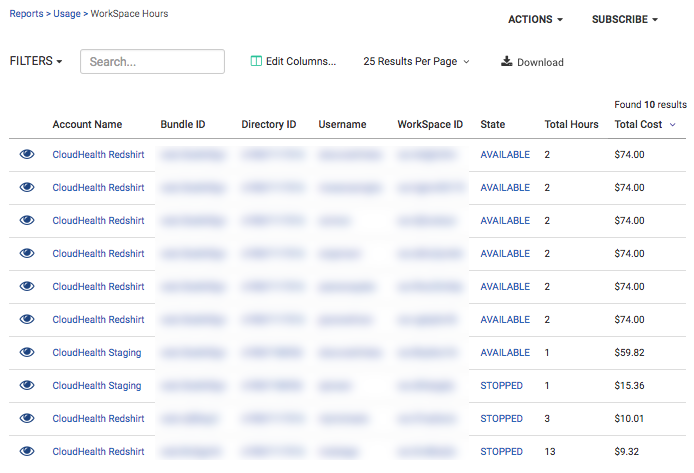Open CloudHealth Redshirt in the $9.32 row

point(98,452)
